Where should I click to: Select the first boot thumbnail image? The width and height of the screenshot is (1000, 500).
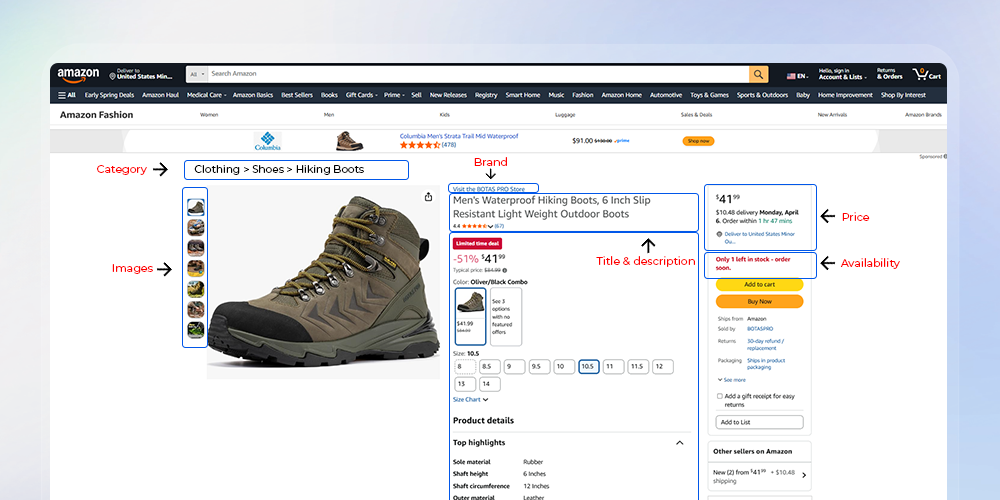[196, 207]
